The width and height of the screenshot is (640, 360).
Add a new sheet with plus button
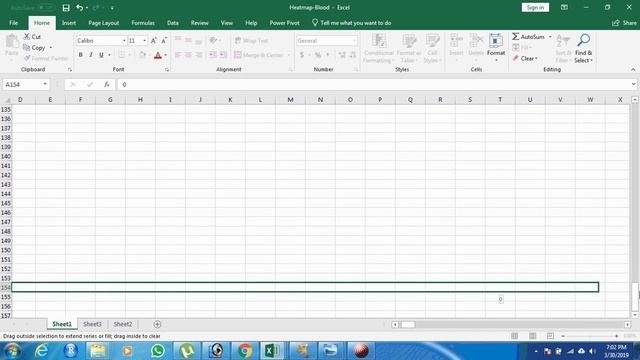coord(157,324)
